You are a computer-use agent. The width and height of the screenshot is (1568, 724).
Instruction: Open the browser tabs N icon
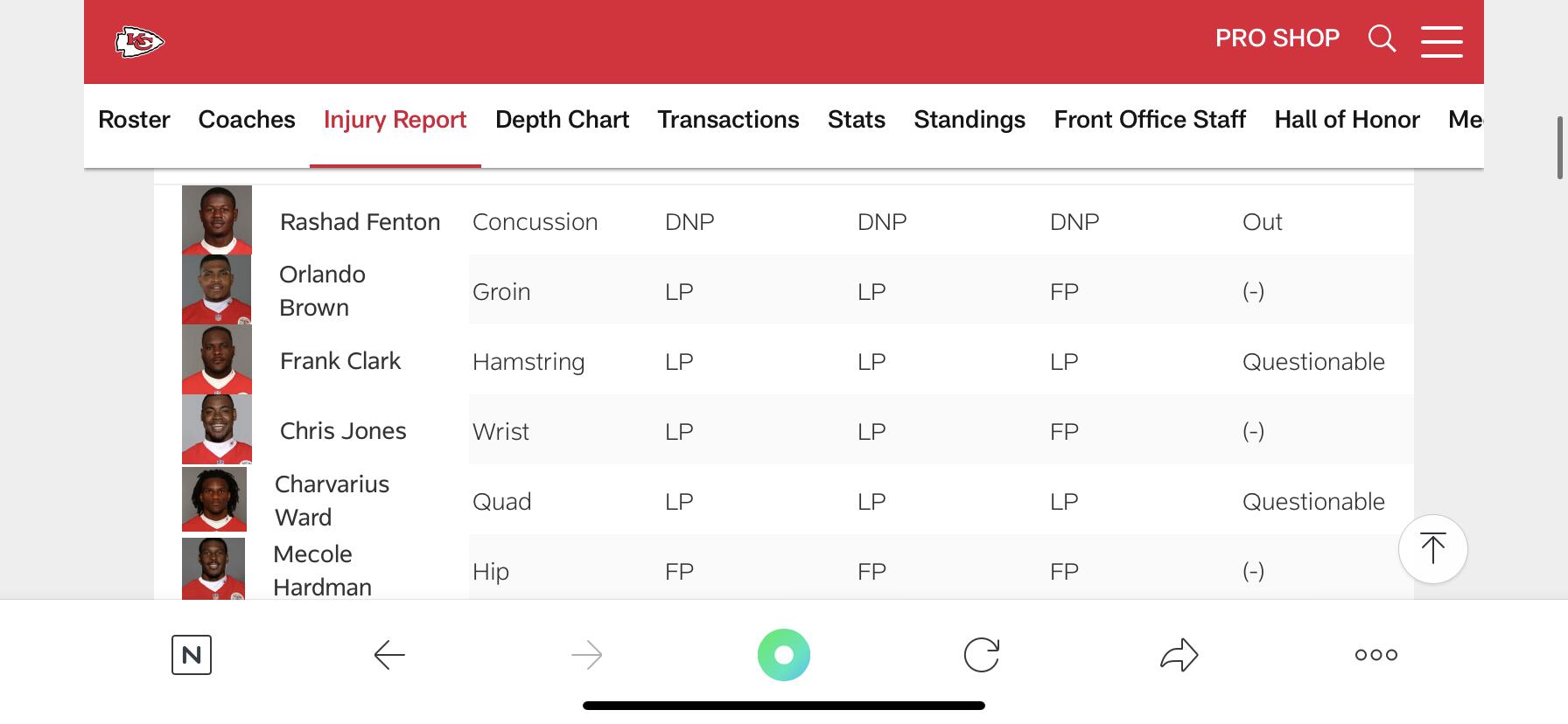coord(192,655)
